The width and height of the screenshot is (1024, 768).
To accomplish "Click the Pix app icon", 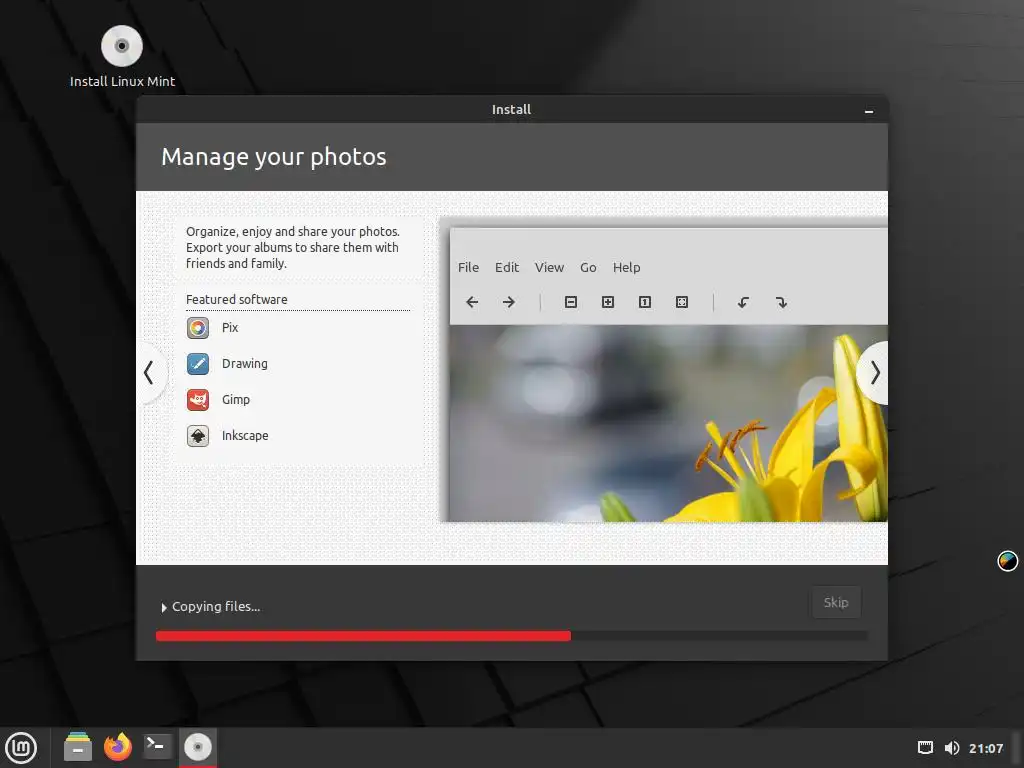I will (198, 328).
